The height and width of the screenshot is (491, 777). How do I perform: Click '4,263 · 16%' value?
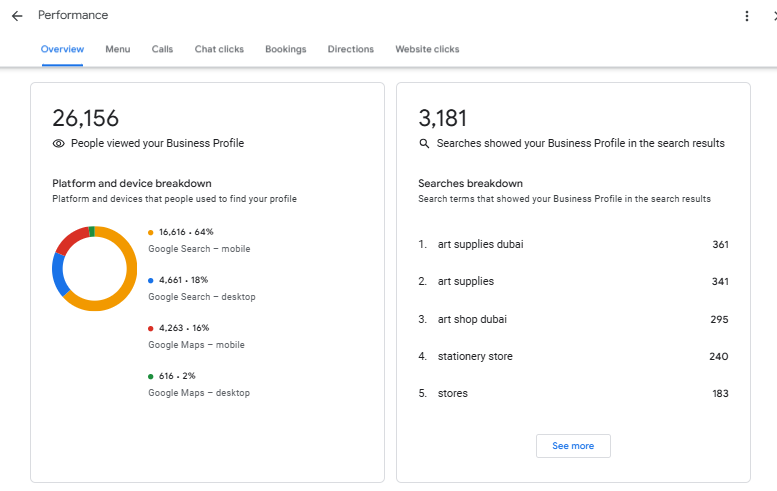click(x=184, y=328)
